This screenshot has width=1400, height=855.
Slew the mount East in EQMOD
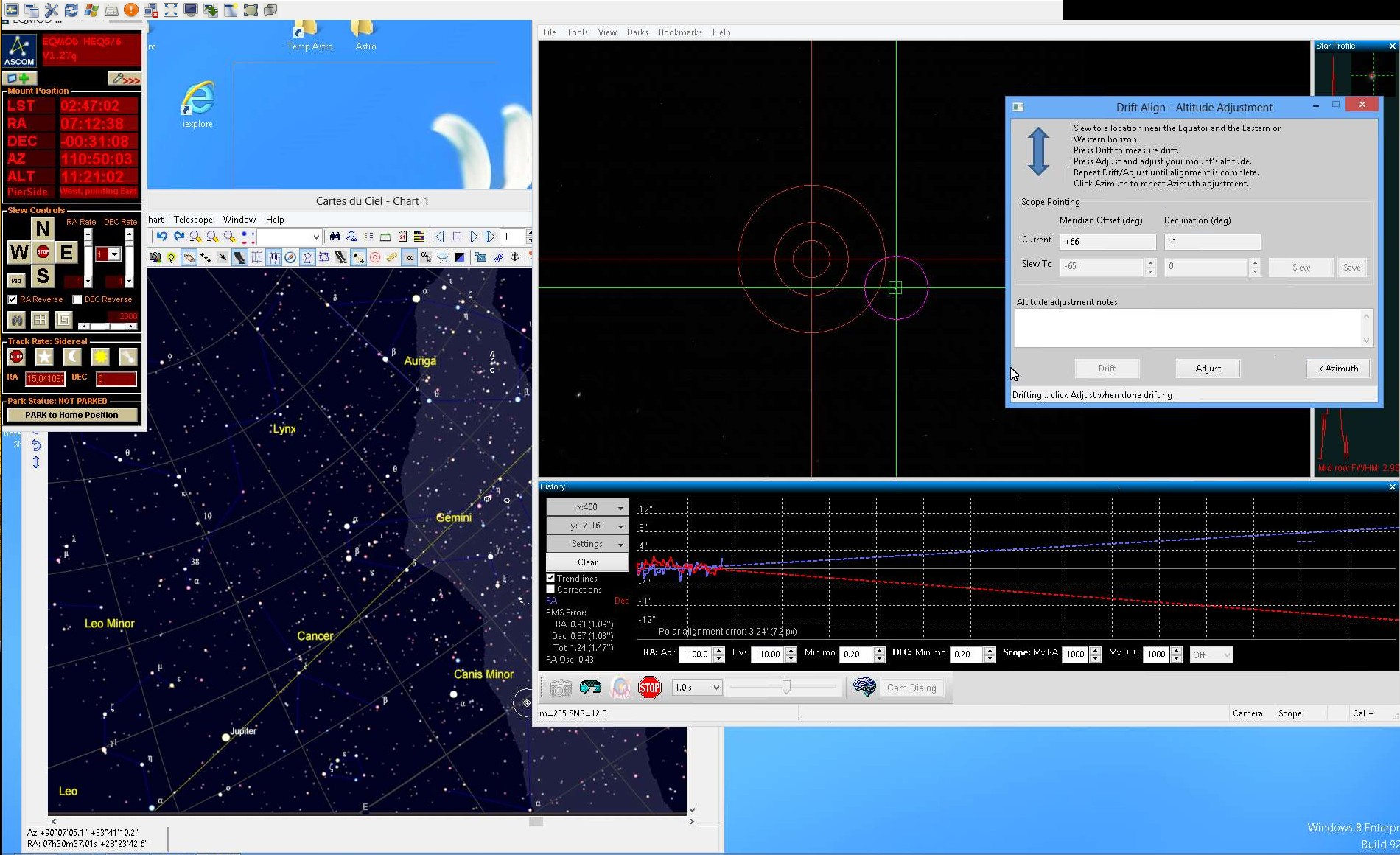coord(66,253)
